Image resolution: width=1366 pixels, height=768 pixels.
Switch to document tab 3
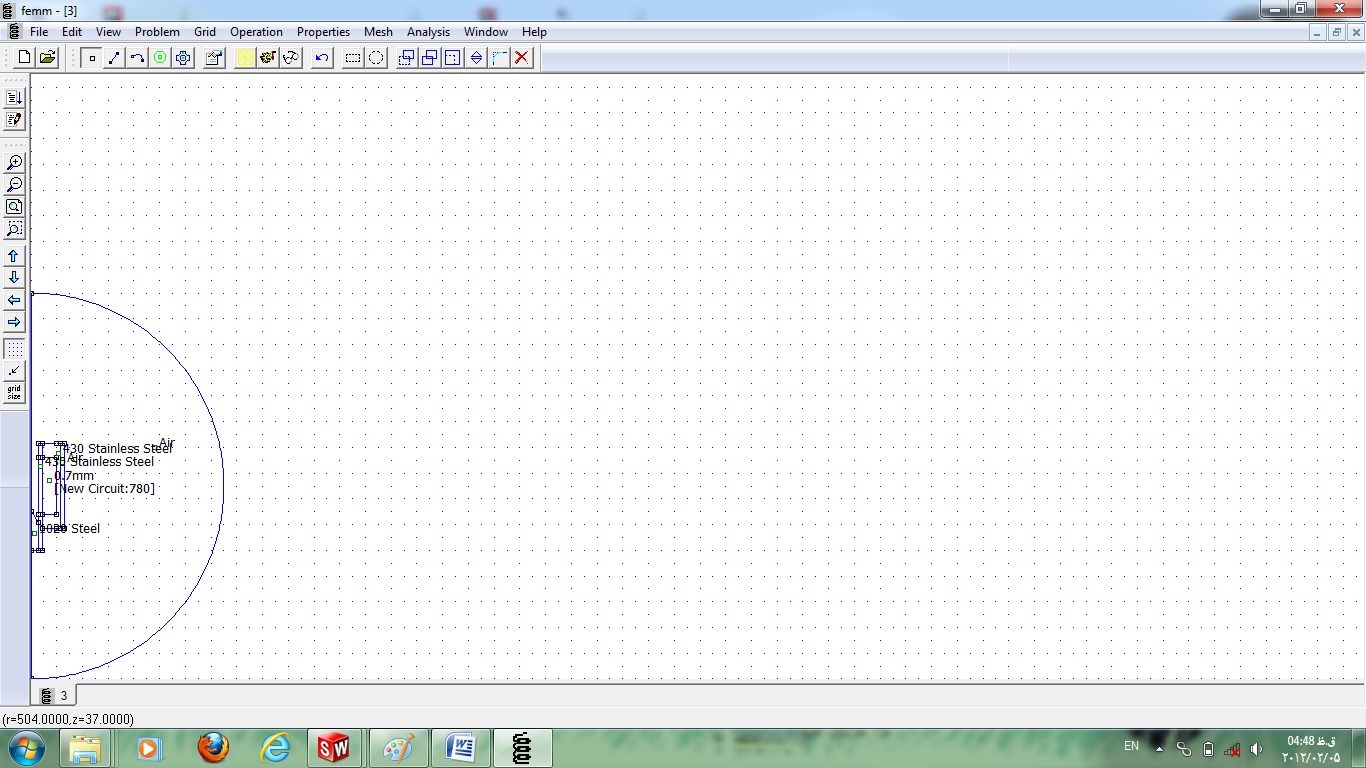point(56,695)
